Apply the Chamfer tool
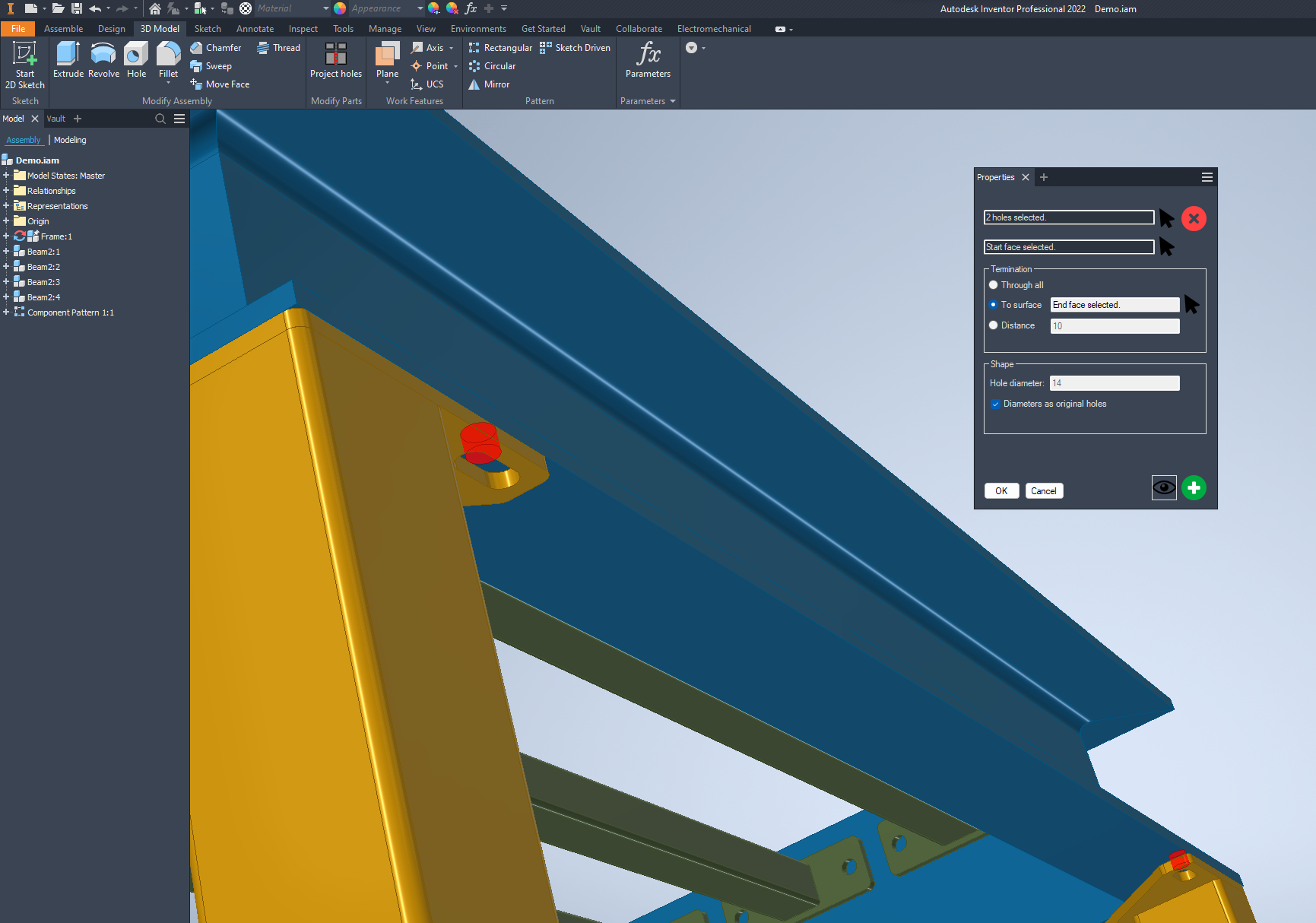Screen dimensions: 1316x923 pyautogui.click(x=216, y=48)
